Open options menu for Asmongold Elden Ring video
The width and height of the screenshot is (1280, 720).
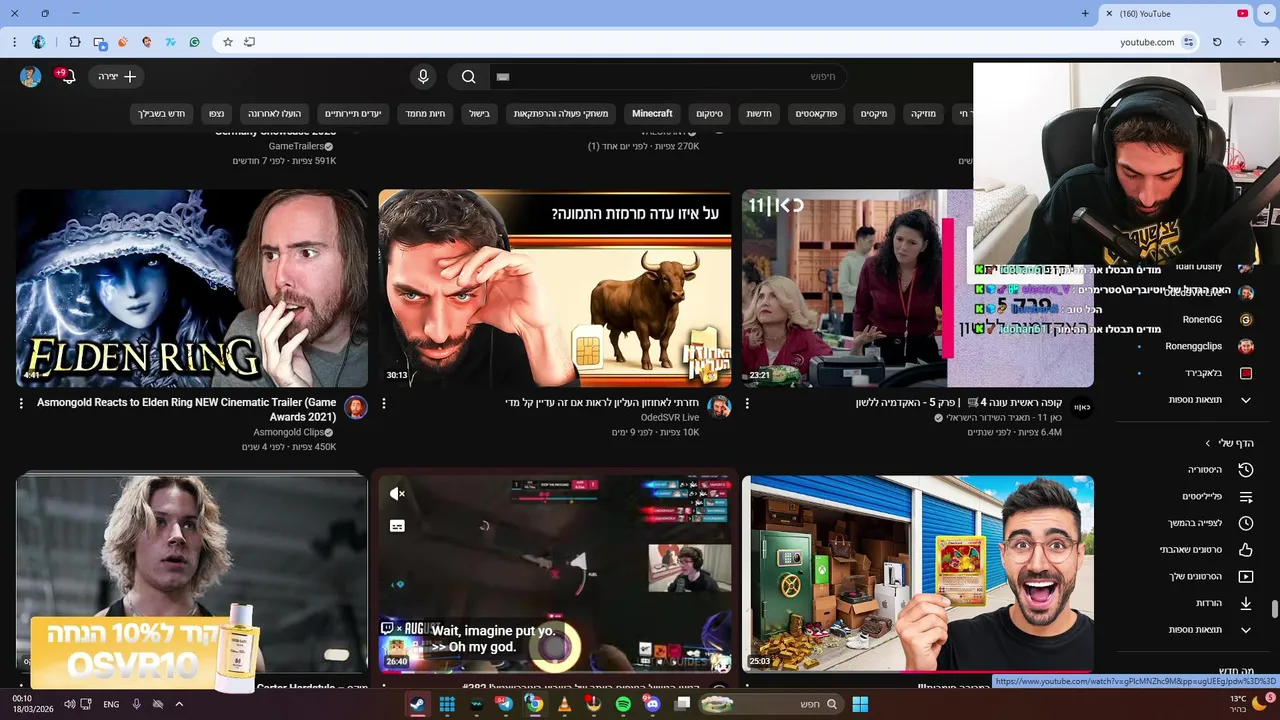(x=21, y=404)
